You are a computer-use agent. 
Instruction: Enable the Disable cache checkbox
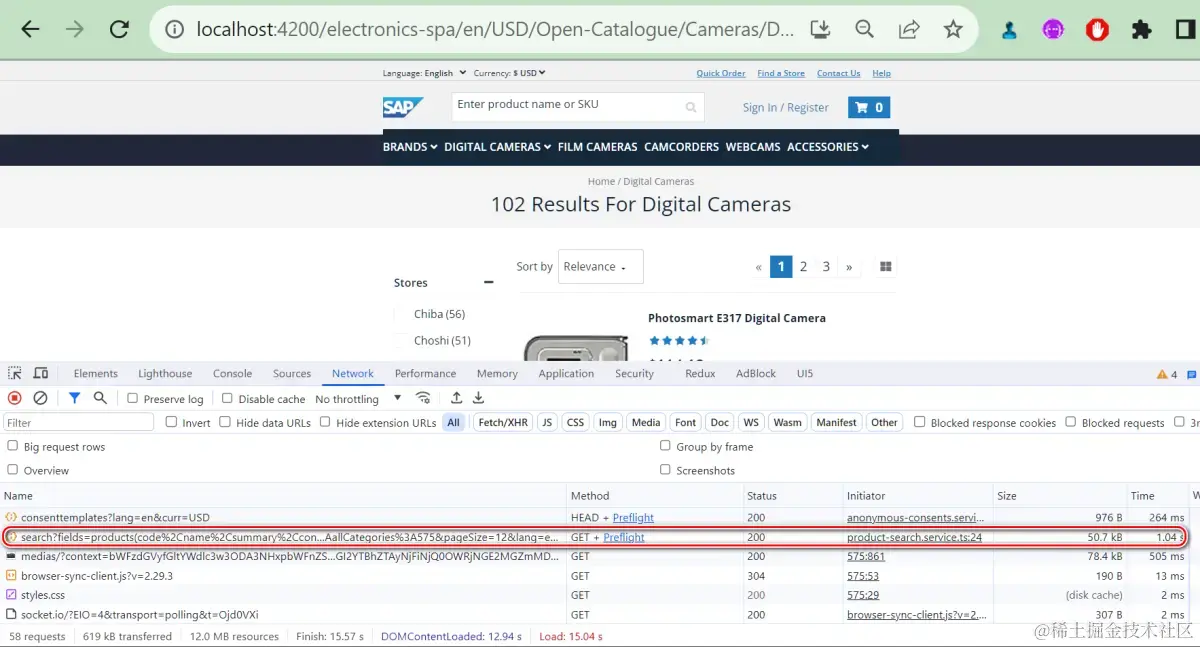tap(227, 398)
